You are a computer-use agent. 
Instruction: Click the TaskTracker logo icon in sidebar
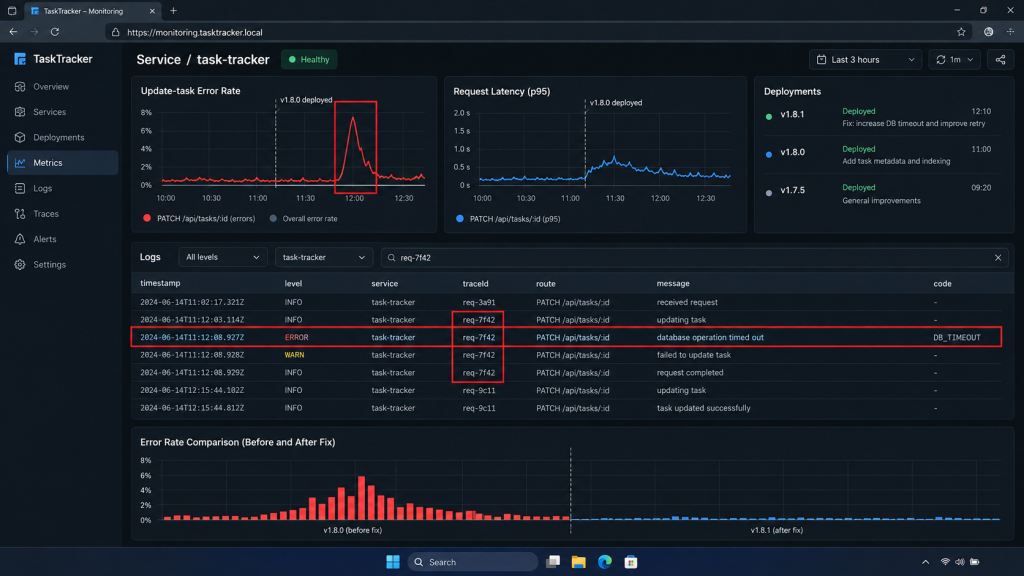[20, 59]
